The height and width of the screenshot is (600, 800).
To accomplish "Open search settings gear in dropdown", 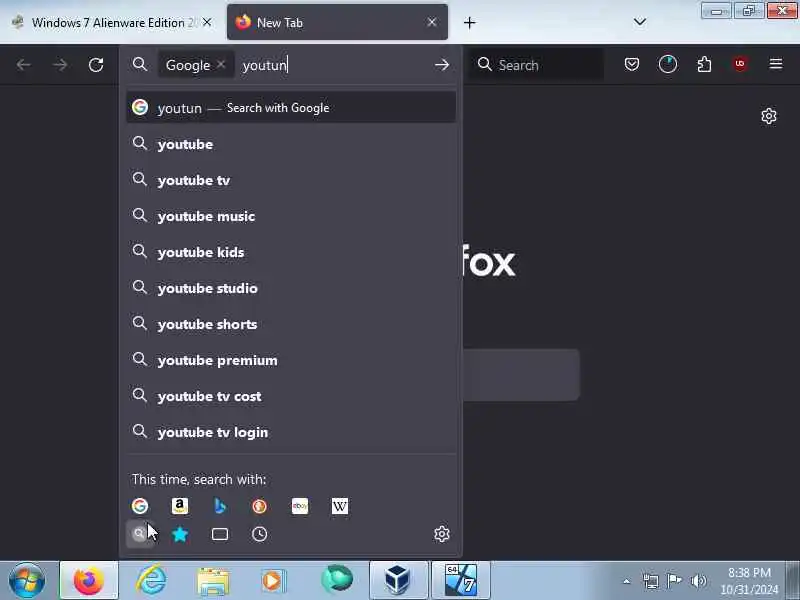I will [442, 534].
